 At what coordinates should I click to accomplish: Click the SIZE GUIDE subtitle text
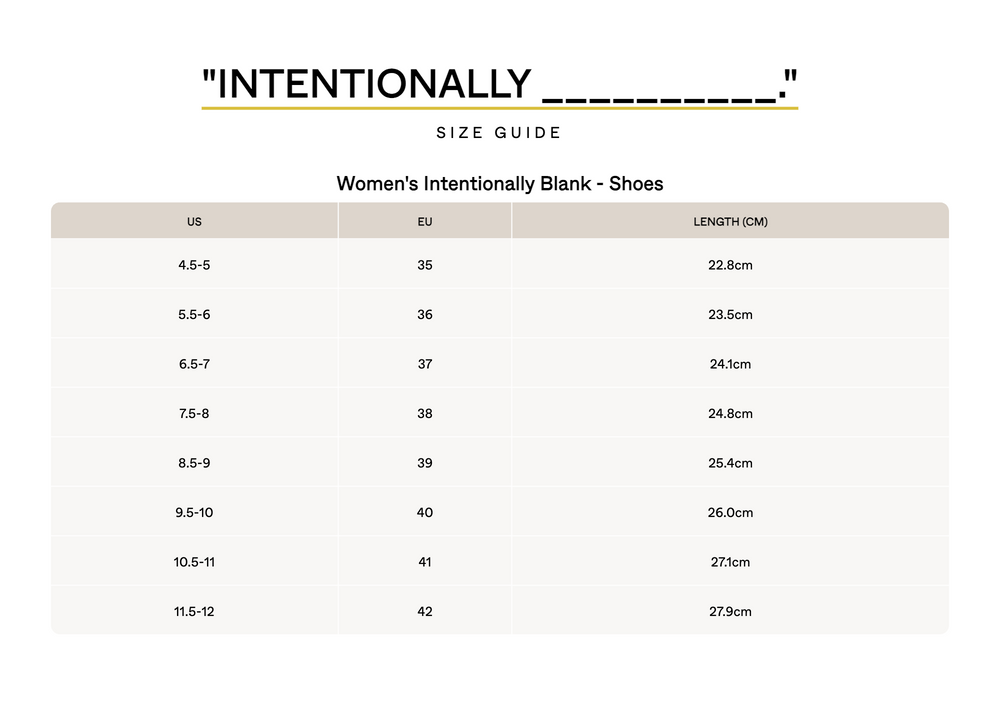click(499, 133)
